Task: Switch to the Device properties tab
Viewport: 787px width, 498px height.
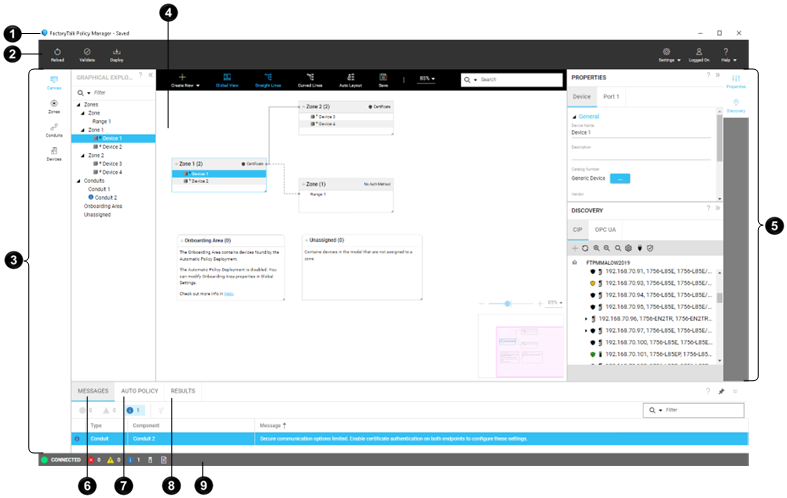Action: point(582,97)
